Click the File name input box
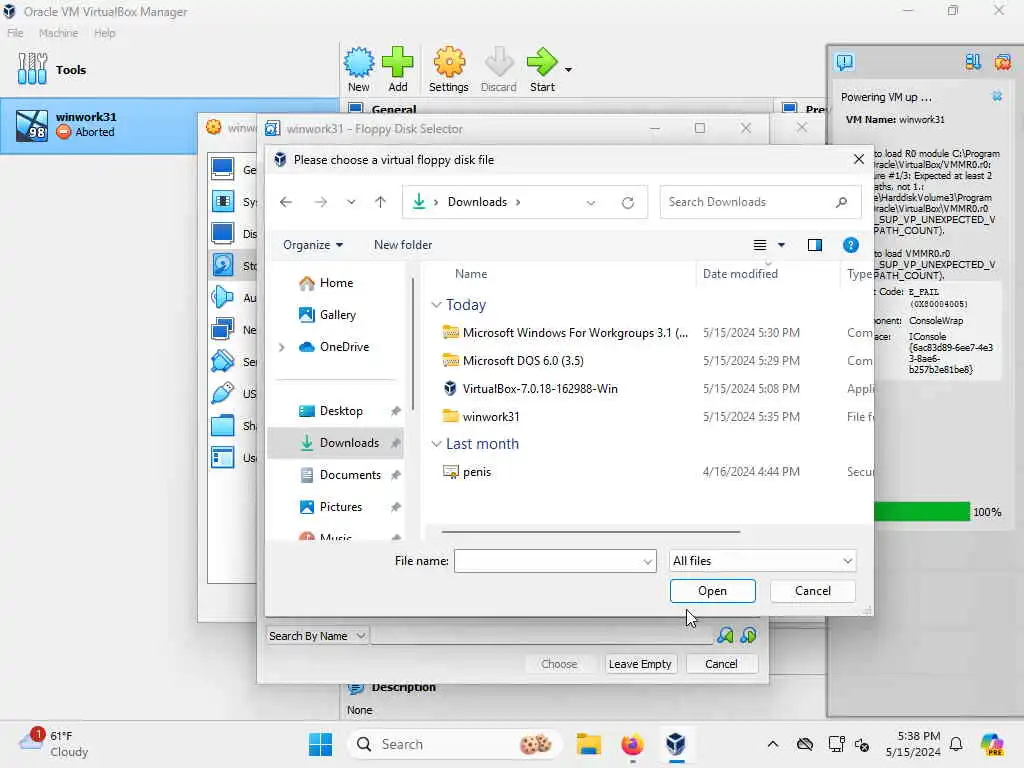 555,561
